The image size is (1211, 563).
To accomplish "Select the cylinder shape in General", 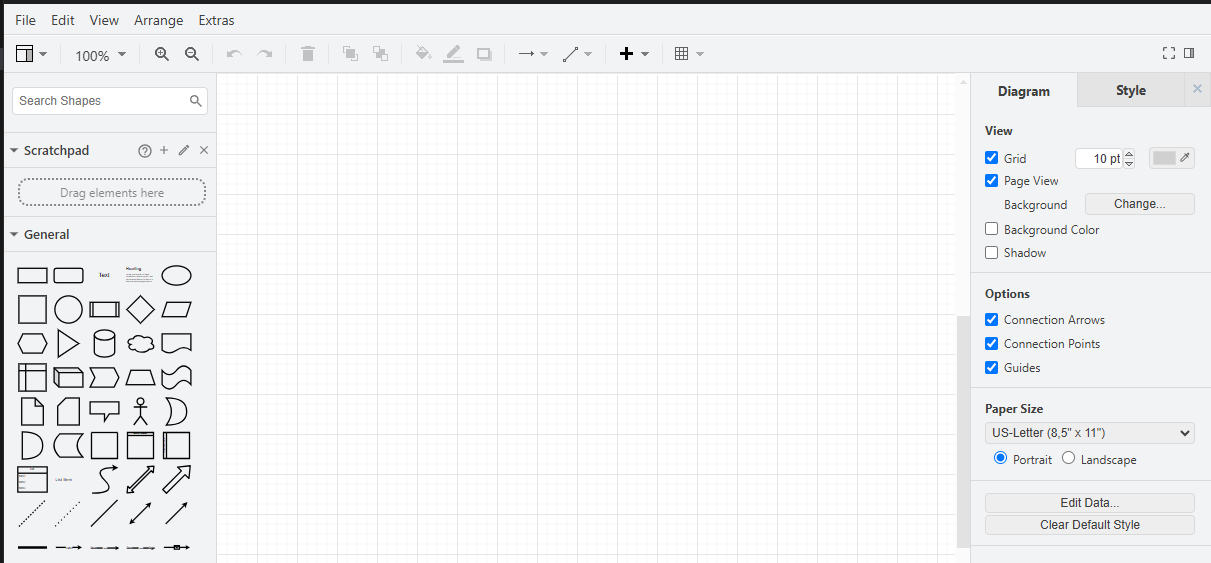I will pyautogui.click(x=104, y=344).
